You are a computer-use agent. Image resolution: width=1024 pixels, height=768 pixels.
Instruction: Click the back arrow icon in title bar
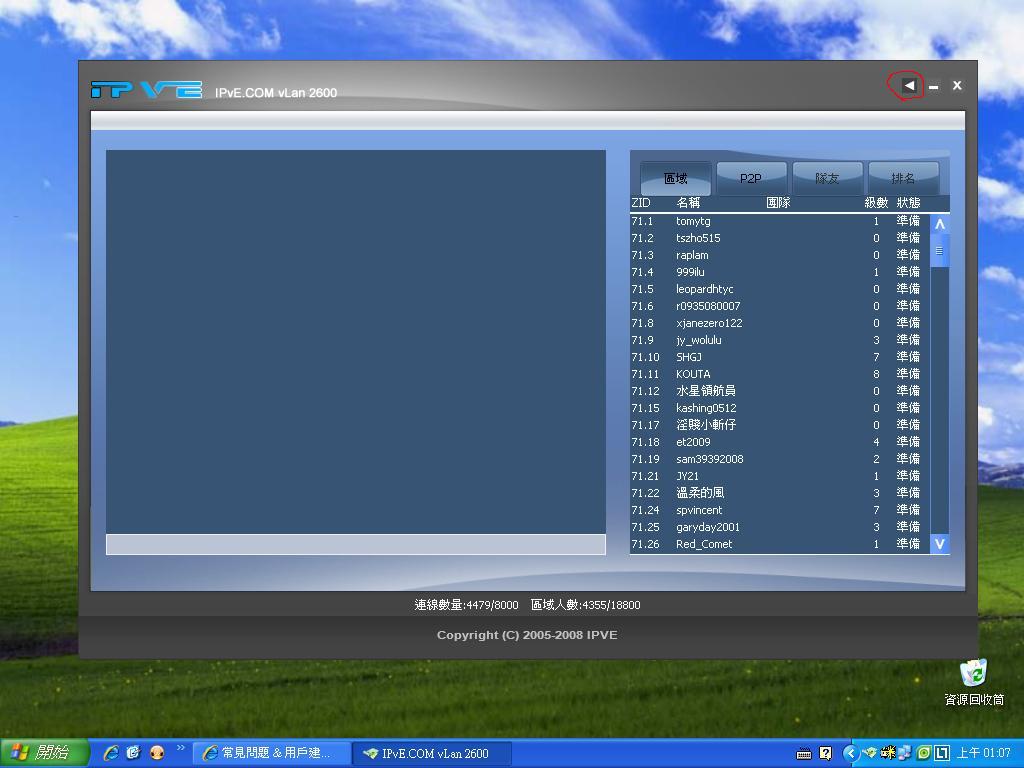coord(909,86)
